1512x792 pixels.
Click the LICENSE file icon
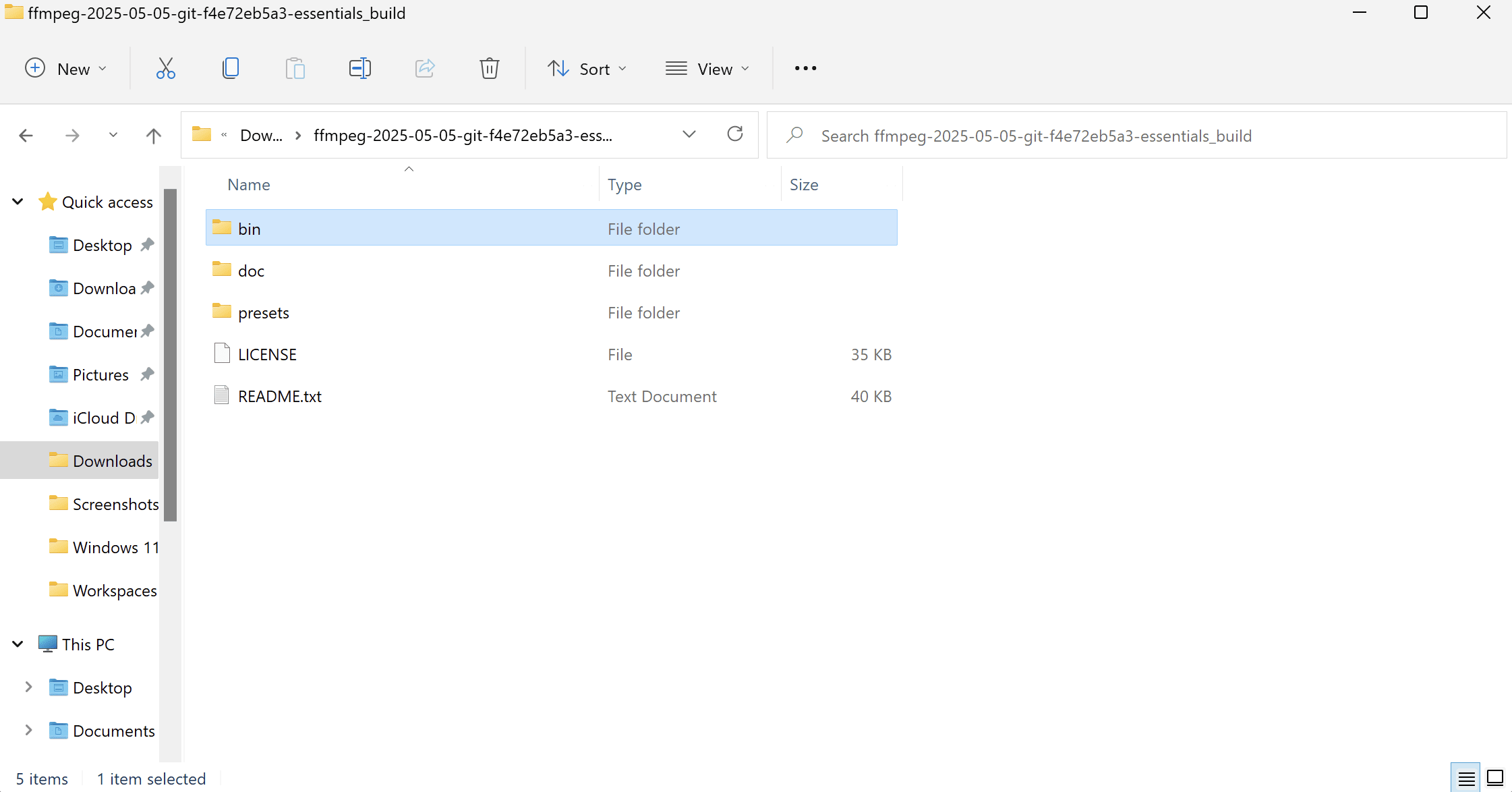coord(222,353)
